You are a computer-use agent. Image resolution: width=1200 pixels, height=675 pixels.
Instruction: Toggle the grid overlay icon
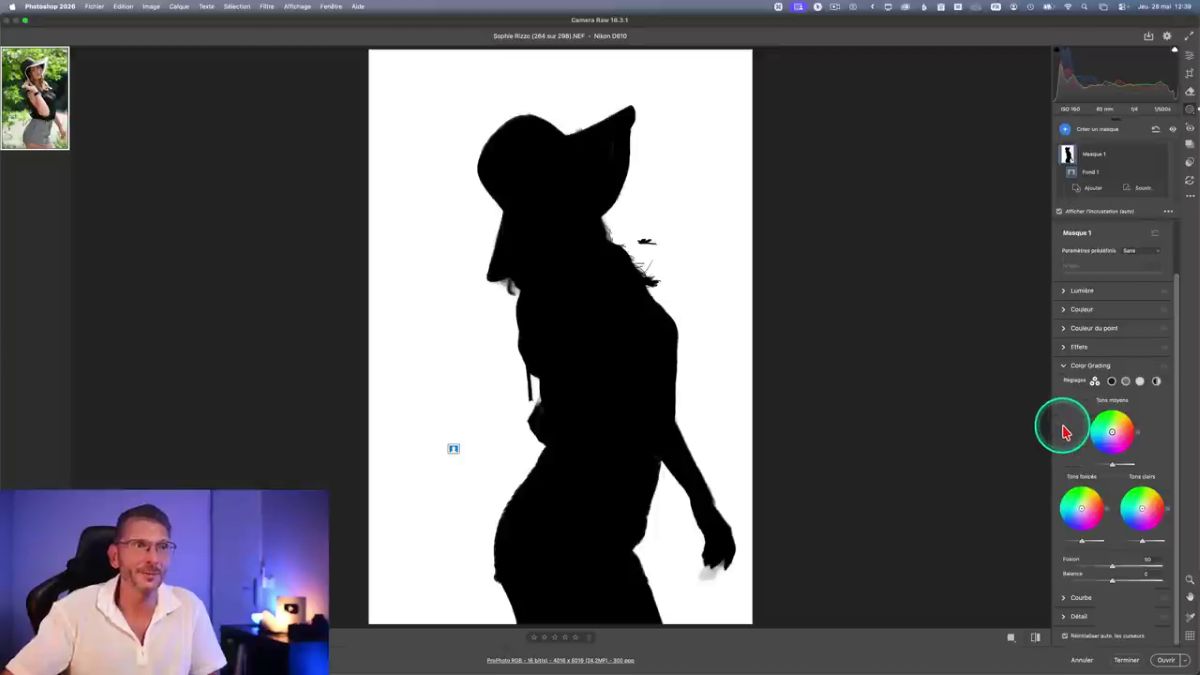point(1189,636)
